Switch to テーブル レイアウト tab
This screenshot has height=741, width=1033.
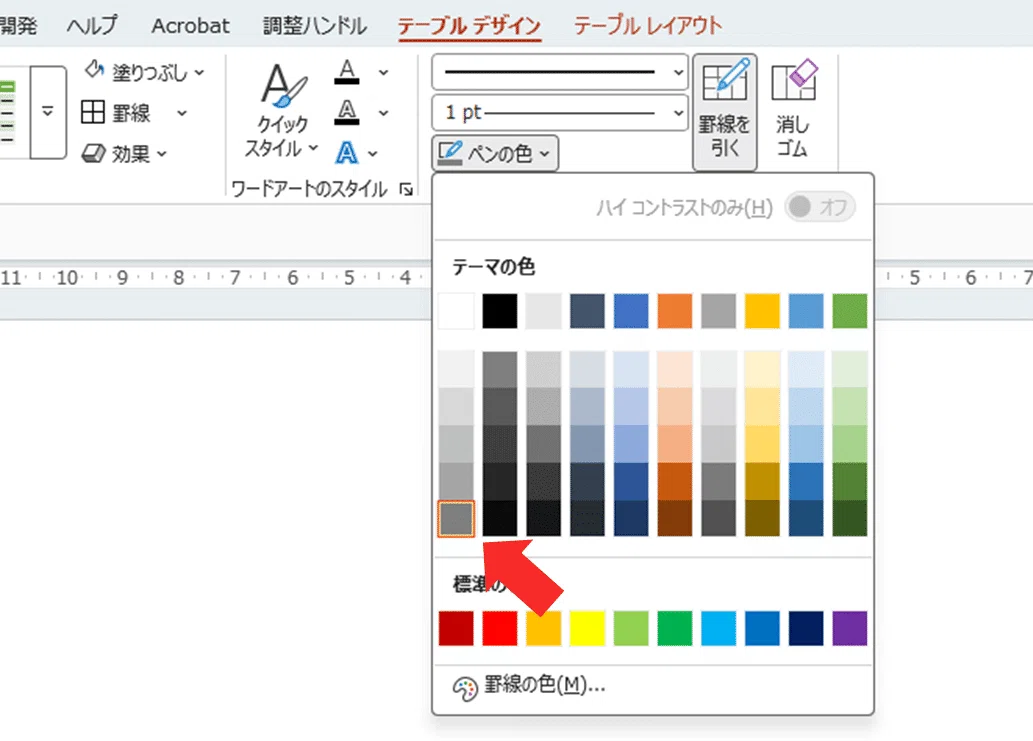648,26
